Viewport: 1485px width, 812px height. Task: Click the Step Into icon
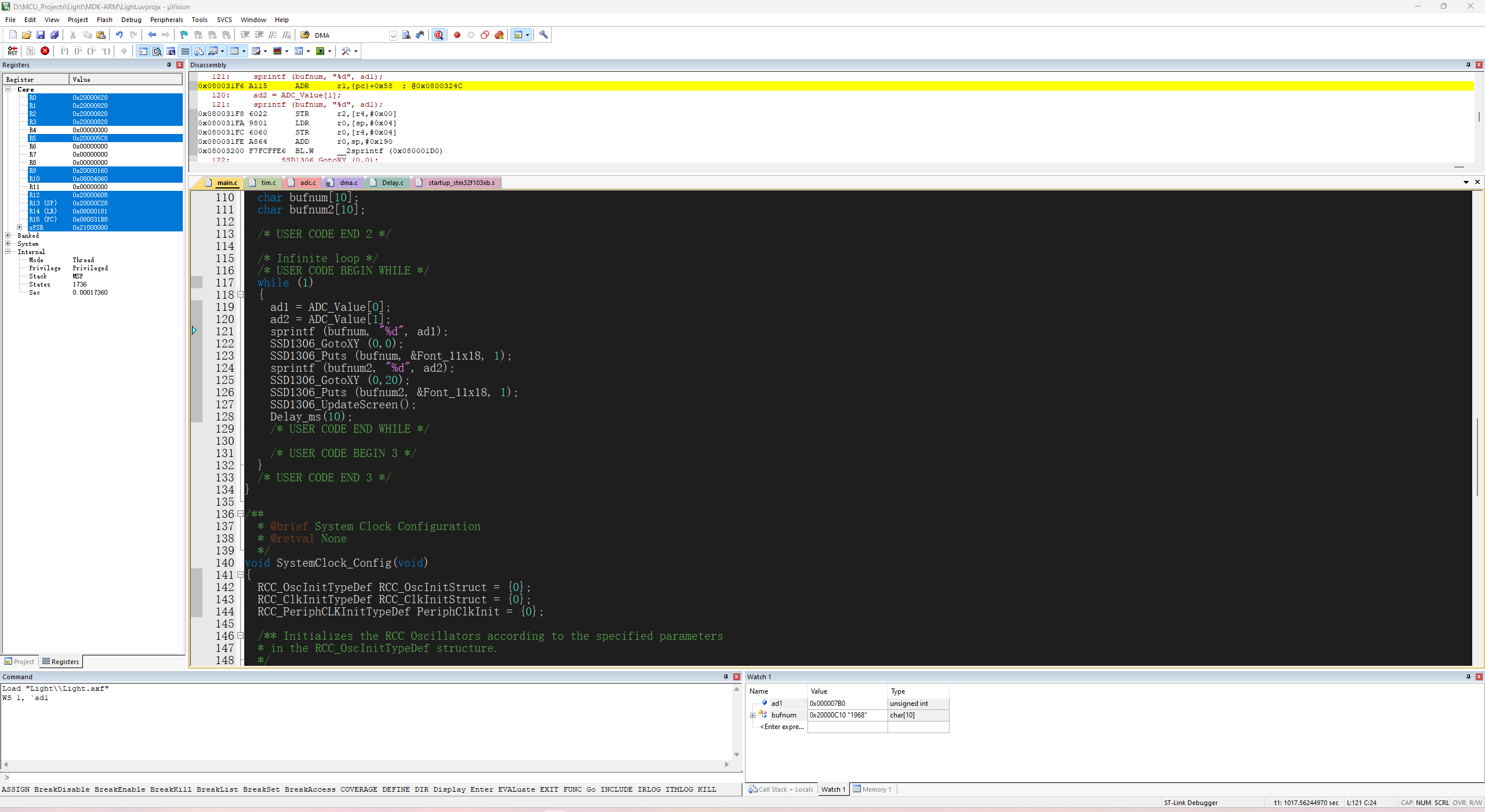tap(64, 51)
